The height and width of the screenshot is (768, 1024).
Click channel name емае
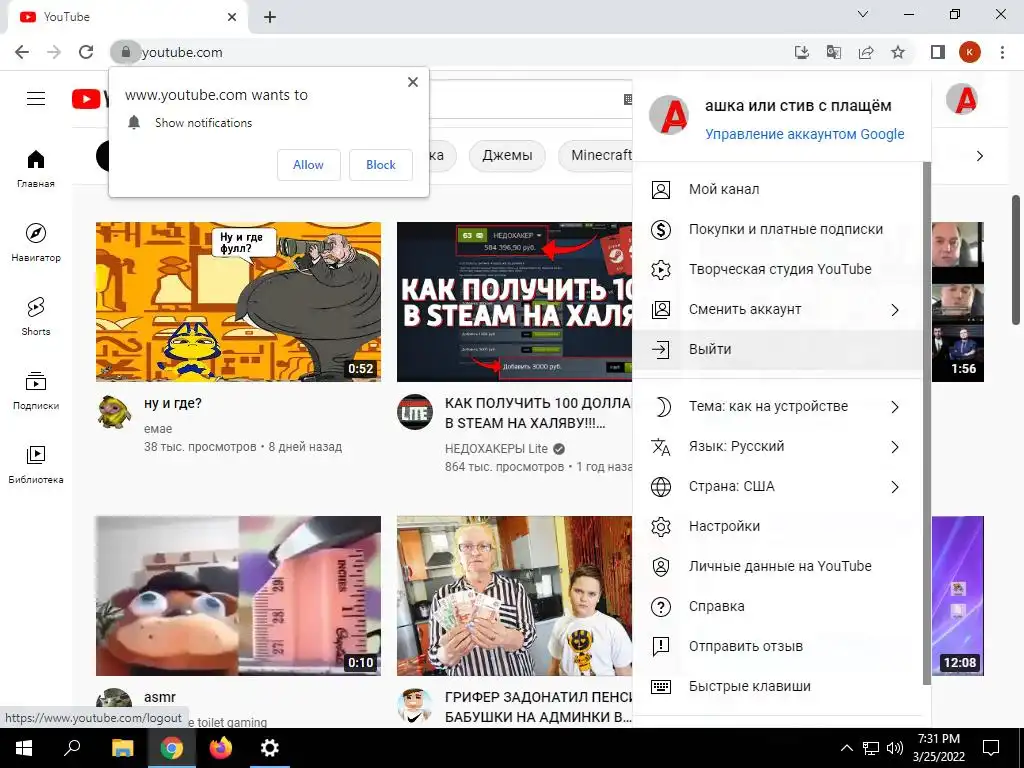pyautogui.click(x=158, y=429)
